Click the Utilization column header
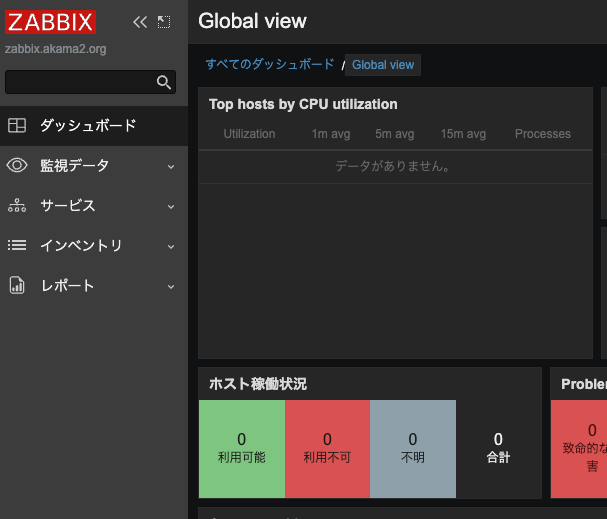The width and height of the screenshot is (607, 519). click(x=249, y=134)
